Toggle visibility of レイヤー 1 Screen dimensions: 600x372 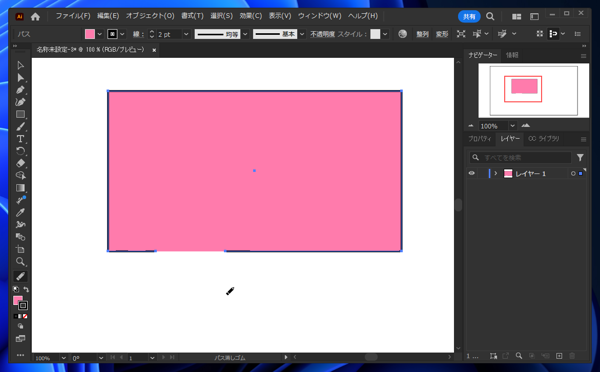tap(471, 173)
